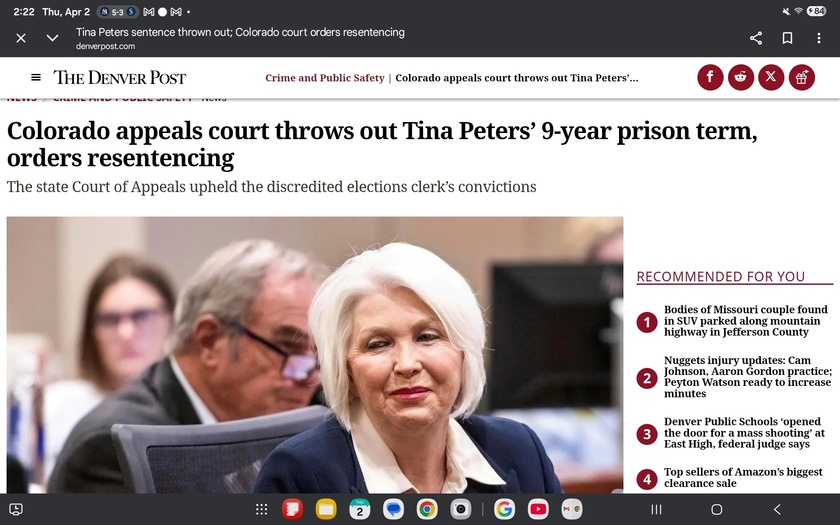Image resolution: width=840 pixels, height=525 pixels.
Task: Read Missouri couple bodies found story
Action: click(746, 321)
